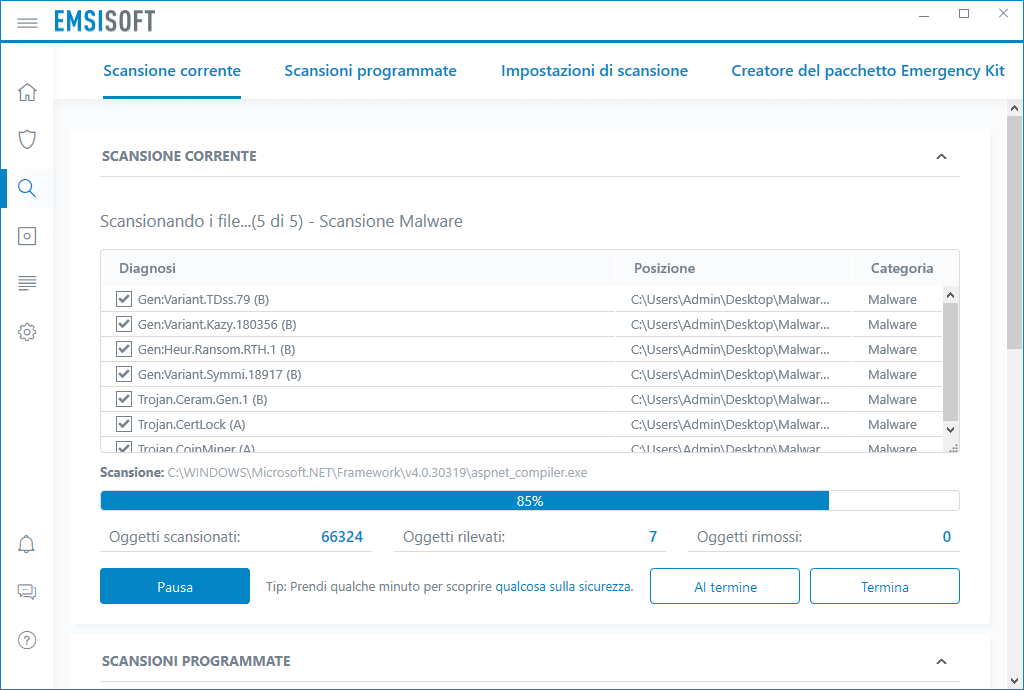Uncheck Gen:Variant.TDss.79 detection
1024x690 pixels.
coord(123,299)
